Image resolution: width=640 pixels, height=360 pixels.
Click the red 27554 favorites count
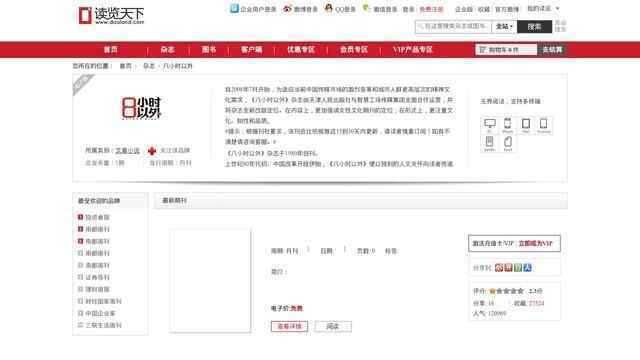tap(536, 303)
